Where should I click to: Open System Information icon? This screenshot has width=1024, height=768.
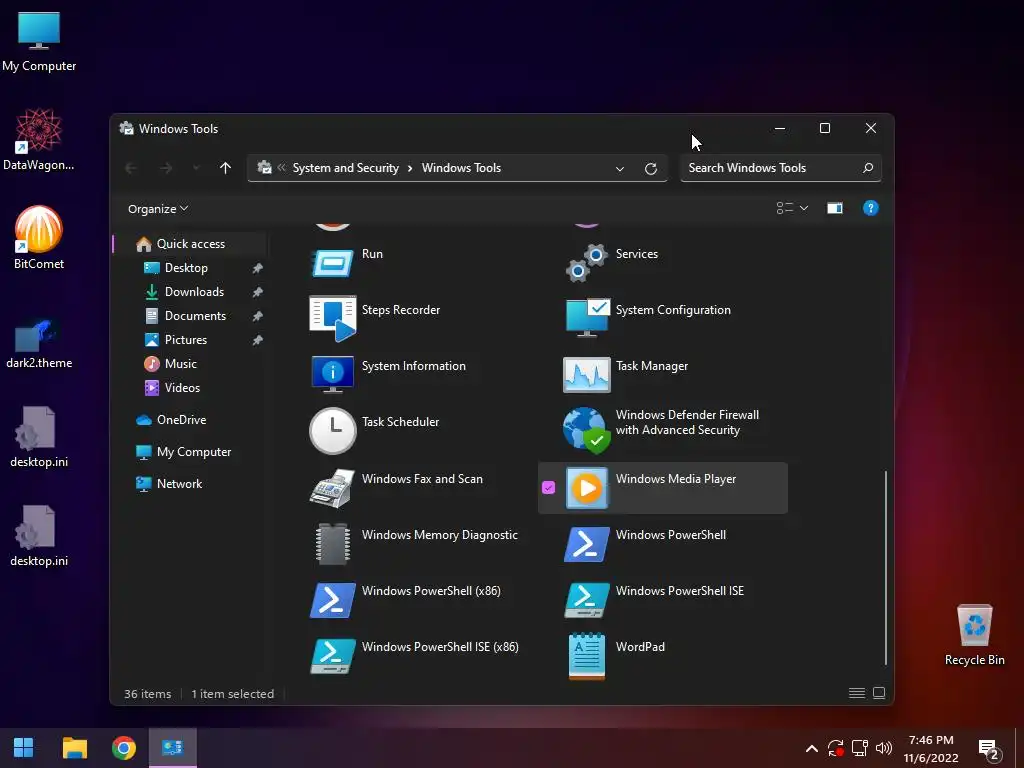click(333, 374)
